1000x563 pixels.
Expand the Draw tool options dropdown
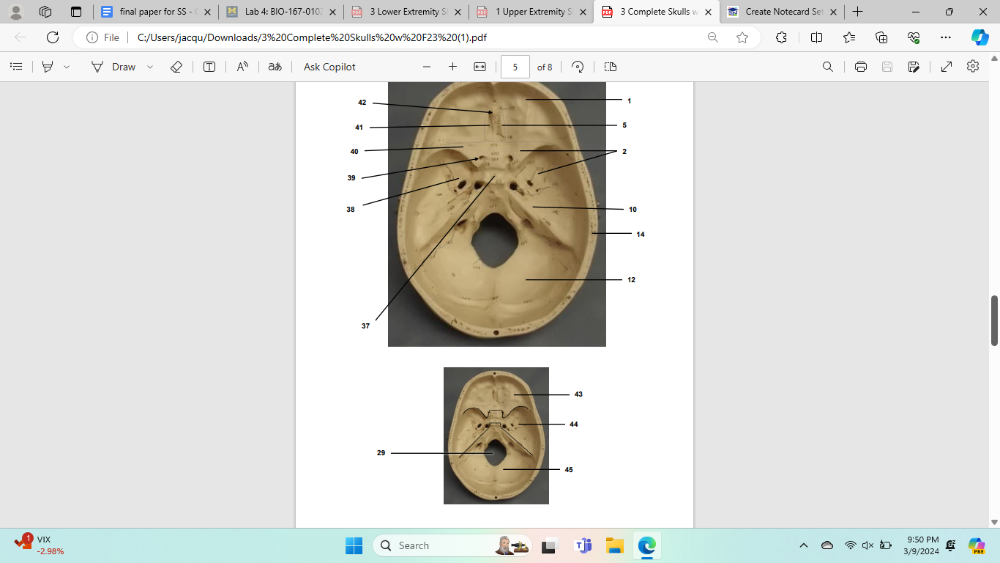(150, 67)
